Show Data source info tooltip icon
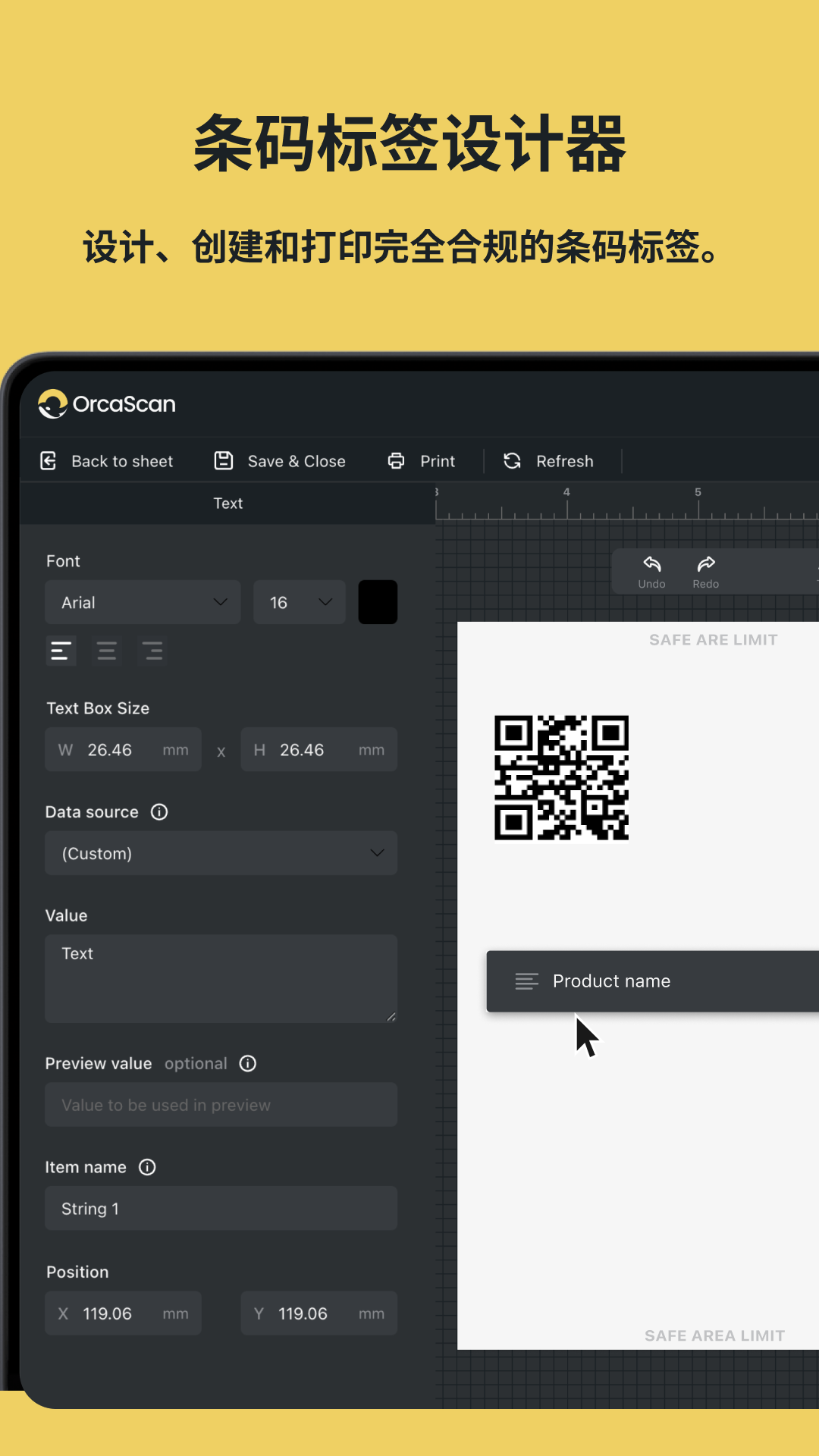819x1456 pixels. click(x=159, y=812)
